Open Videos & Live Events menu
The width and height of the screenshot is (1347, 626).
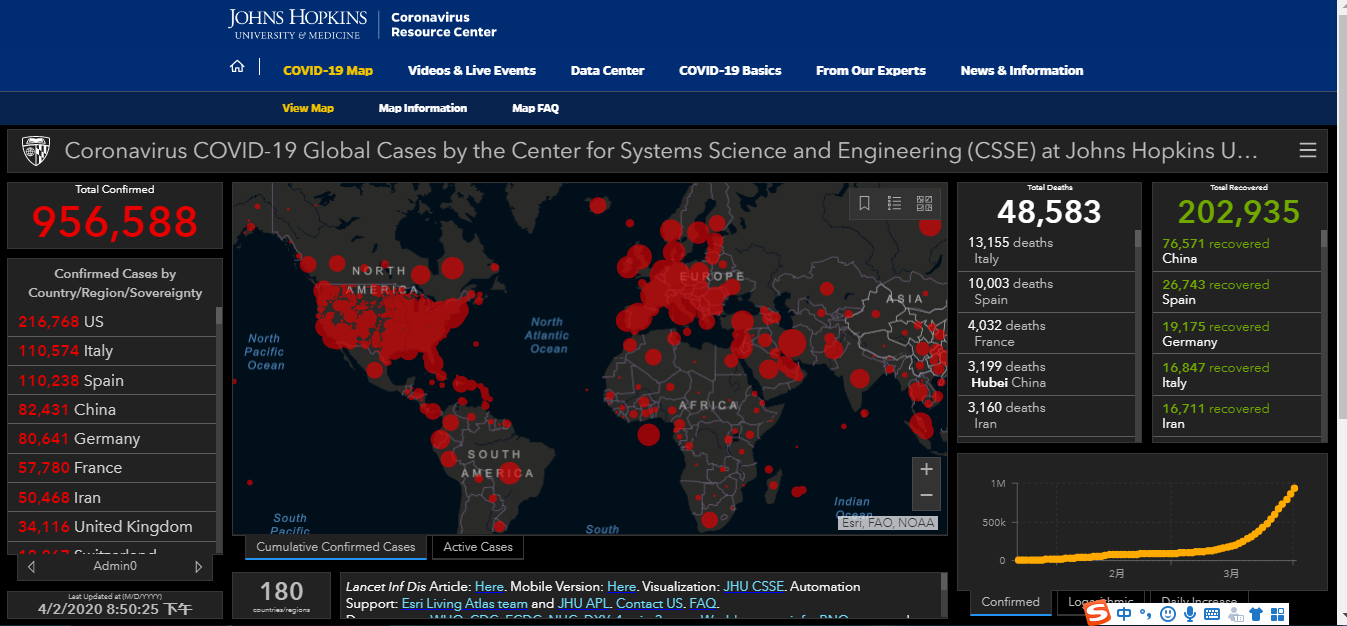472,71
